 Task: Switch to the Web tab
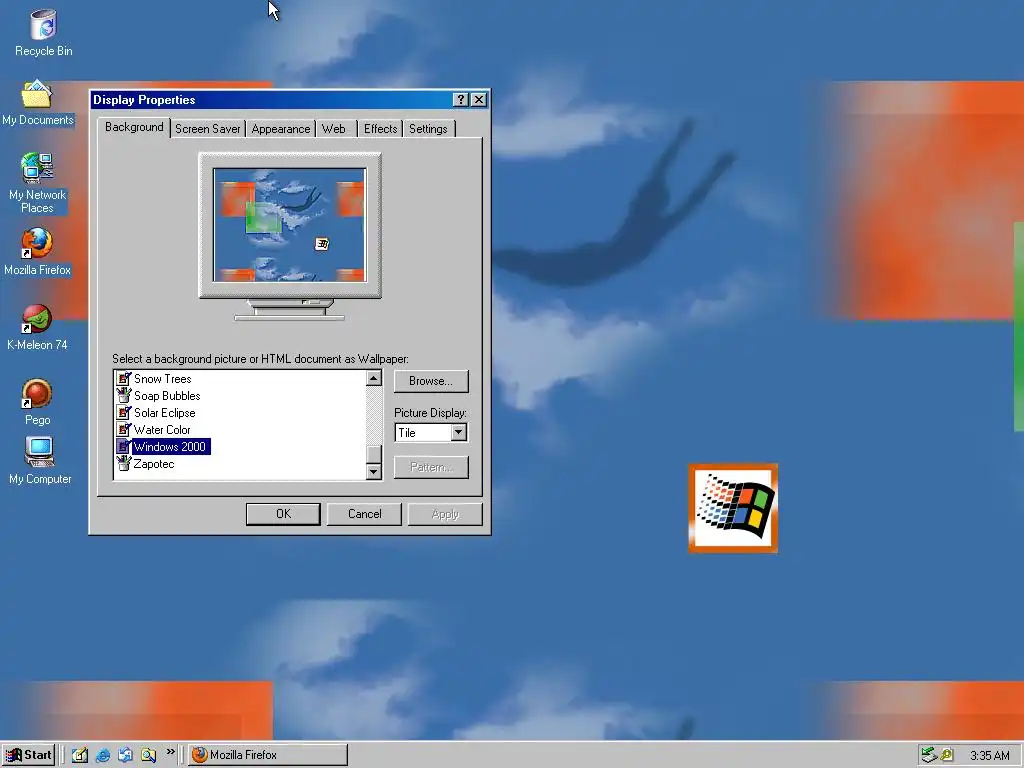(x=334, y=129)
